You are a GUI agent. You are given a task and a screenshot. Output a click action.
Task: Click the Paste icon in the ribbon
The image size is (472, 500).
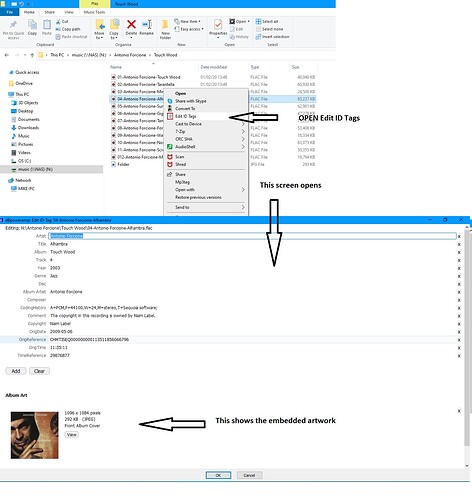point(47,24)
